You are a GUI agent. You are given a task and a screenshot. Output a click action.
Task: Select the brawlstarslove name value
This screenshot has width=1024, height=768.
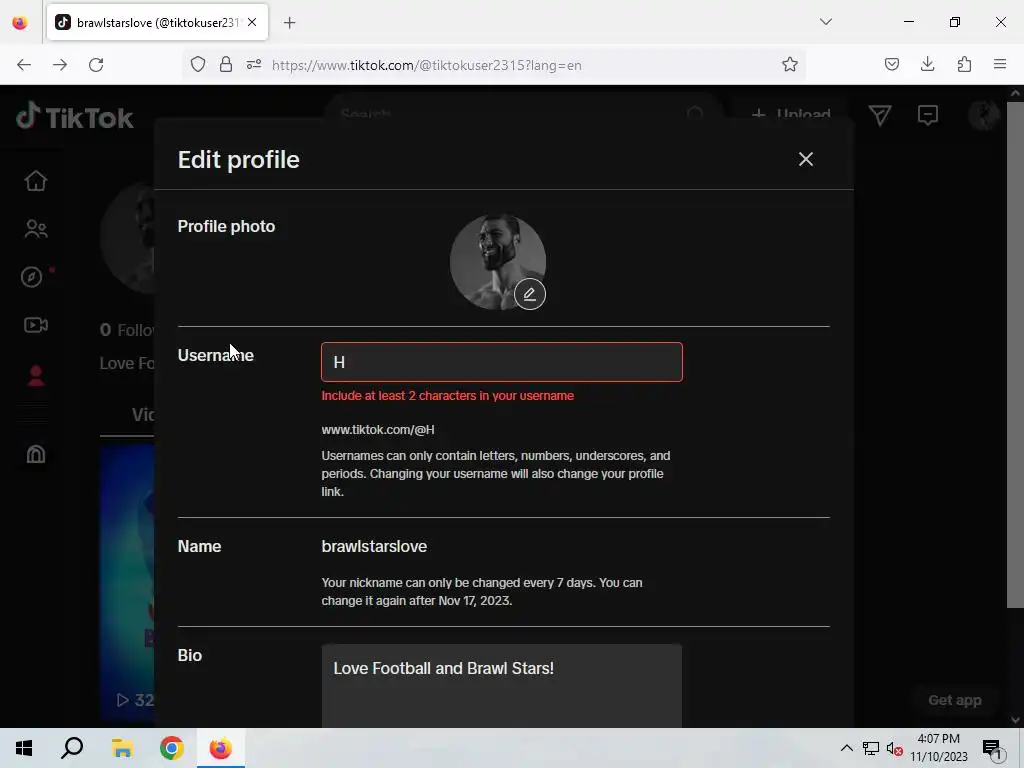[374, 547]
